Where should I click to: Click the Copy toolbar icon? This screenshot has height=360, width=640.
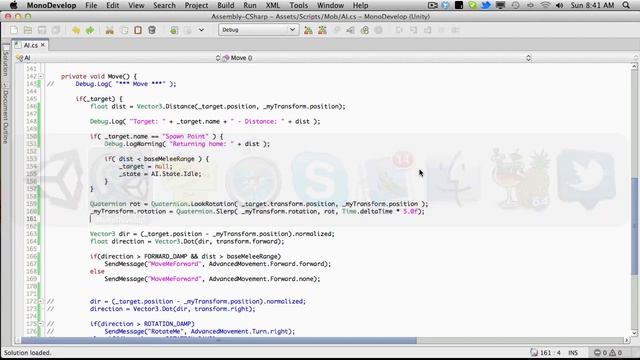click(124, 30)
